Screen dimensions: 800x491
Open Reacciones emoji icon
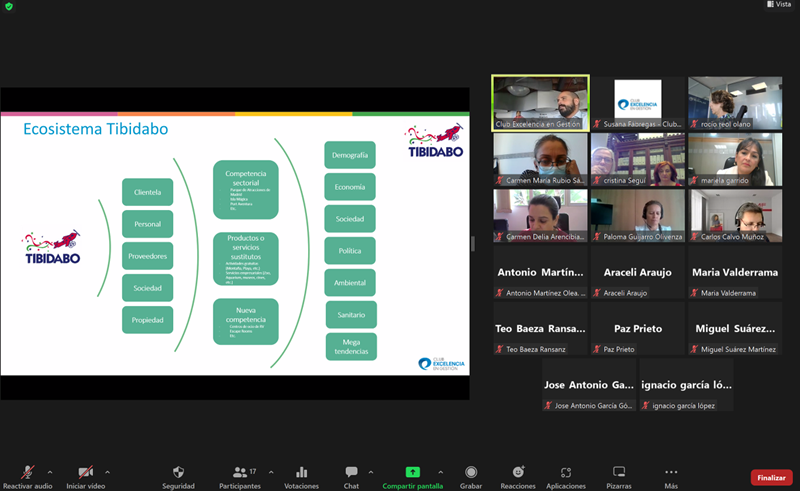(518, 472)
